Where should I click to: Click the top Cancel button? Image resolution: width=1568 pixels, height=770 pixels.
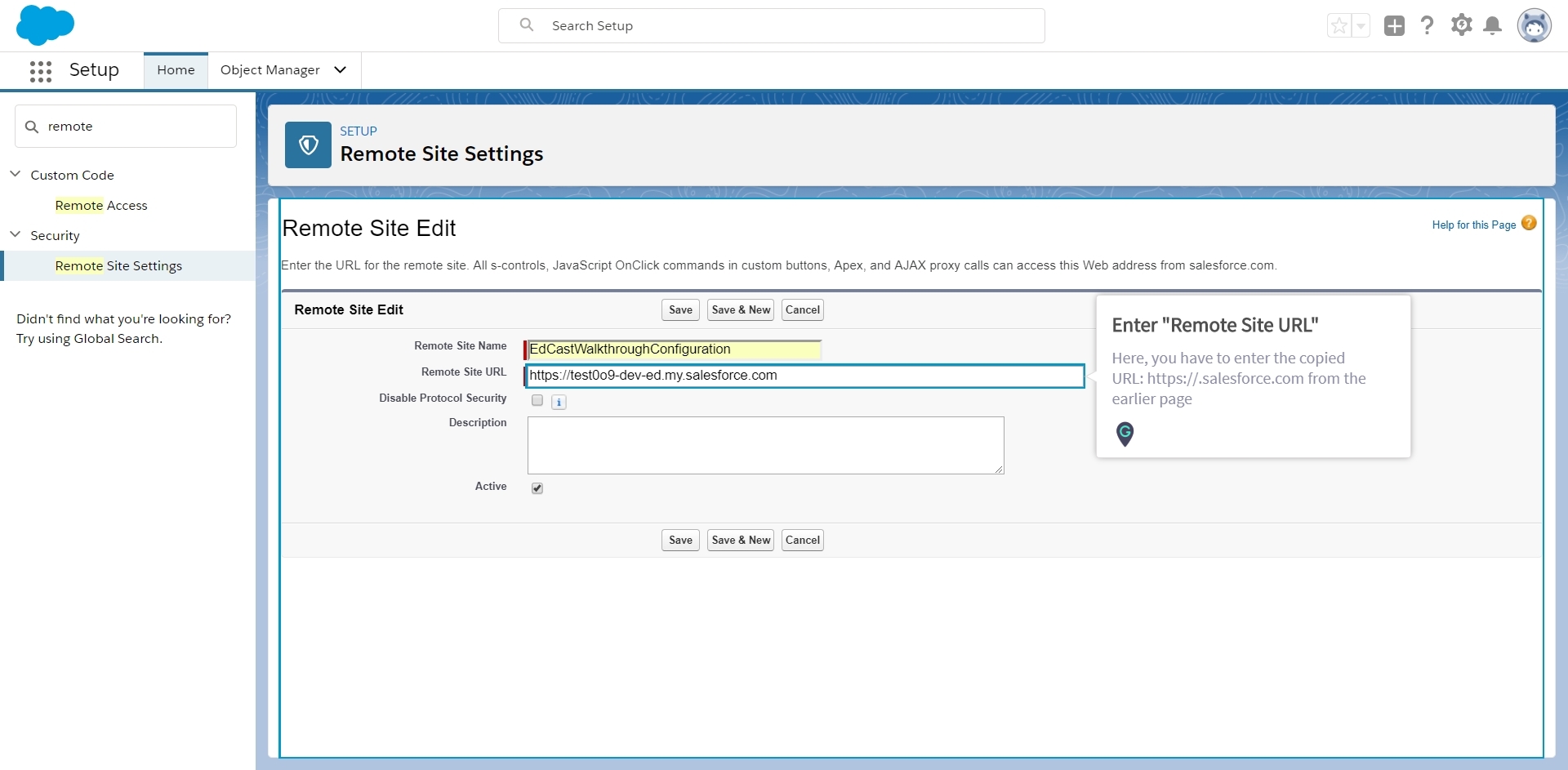tap(803, 310)
